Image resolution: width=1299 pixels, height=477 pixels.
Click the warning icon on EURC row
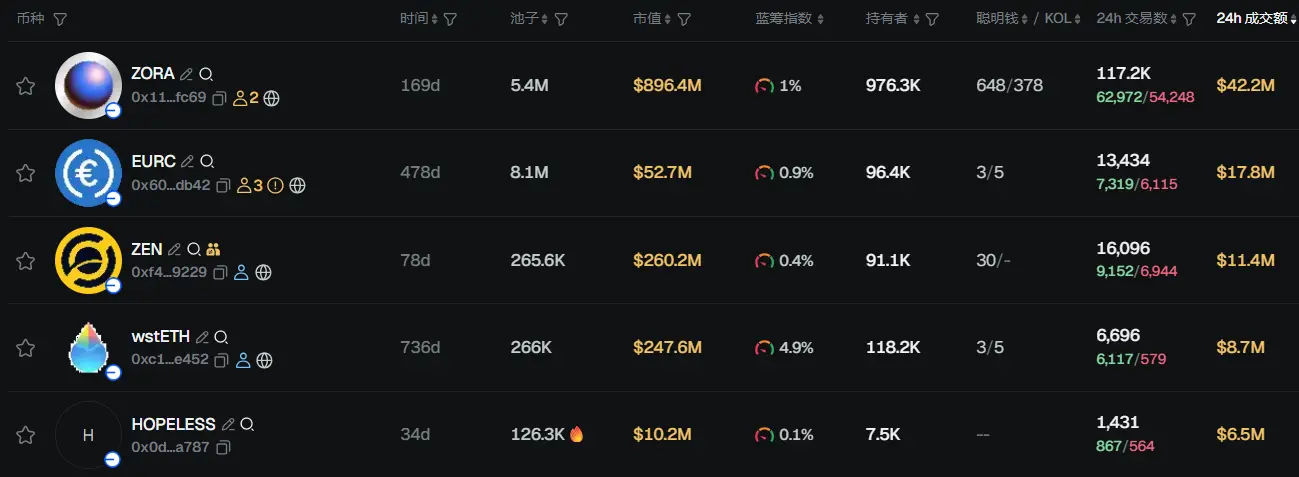[276, 185]
